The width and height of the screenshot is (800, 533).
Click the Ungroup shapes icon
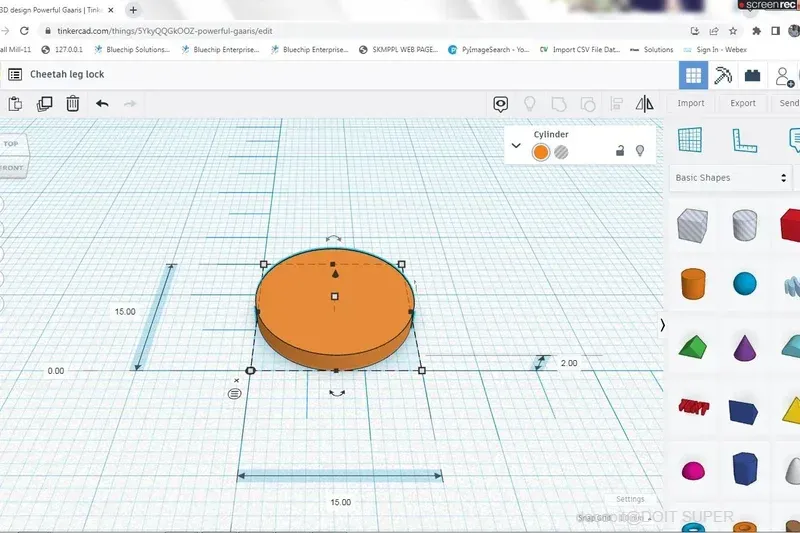point(588,104)
